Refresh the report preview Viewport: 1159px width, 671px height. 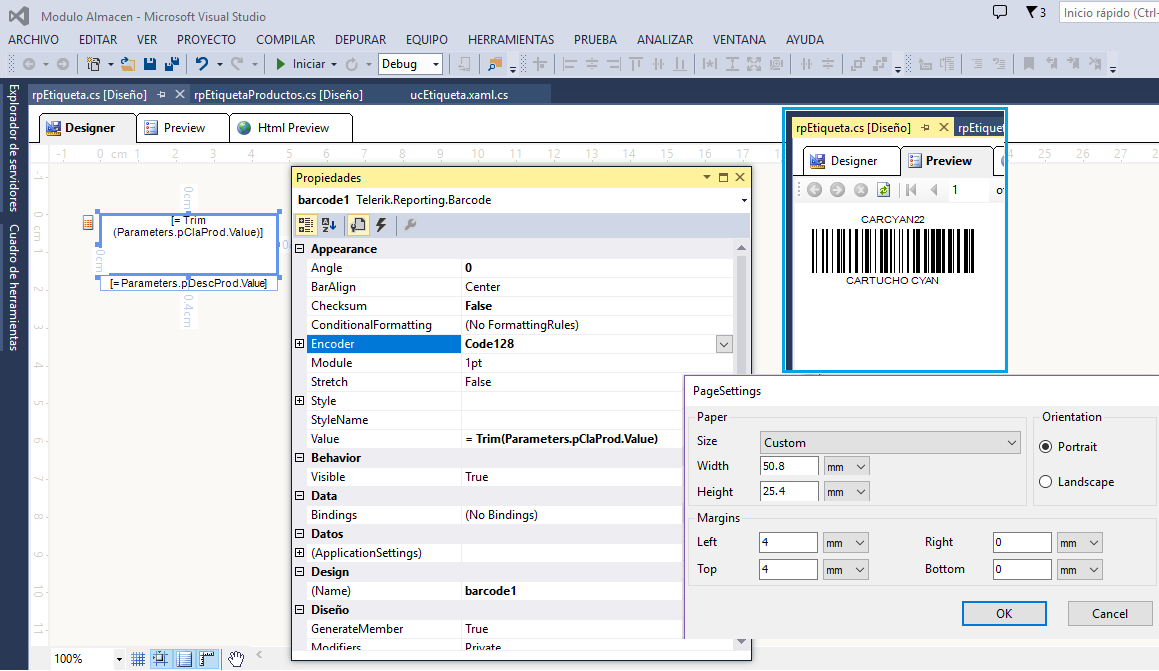883,190
